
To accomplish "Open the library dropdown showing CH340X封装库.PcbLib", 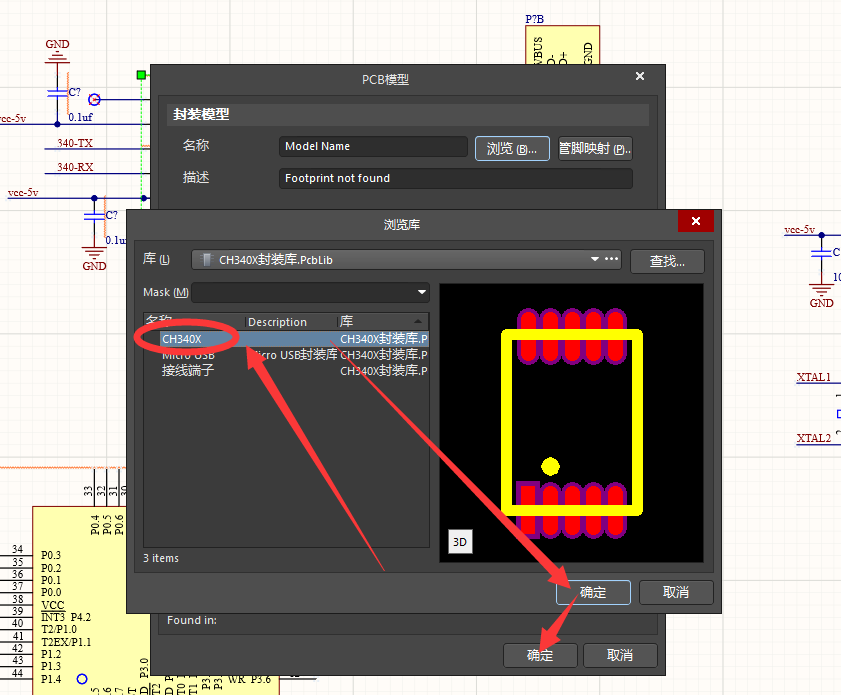I will 594,260.
